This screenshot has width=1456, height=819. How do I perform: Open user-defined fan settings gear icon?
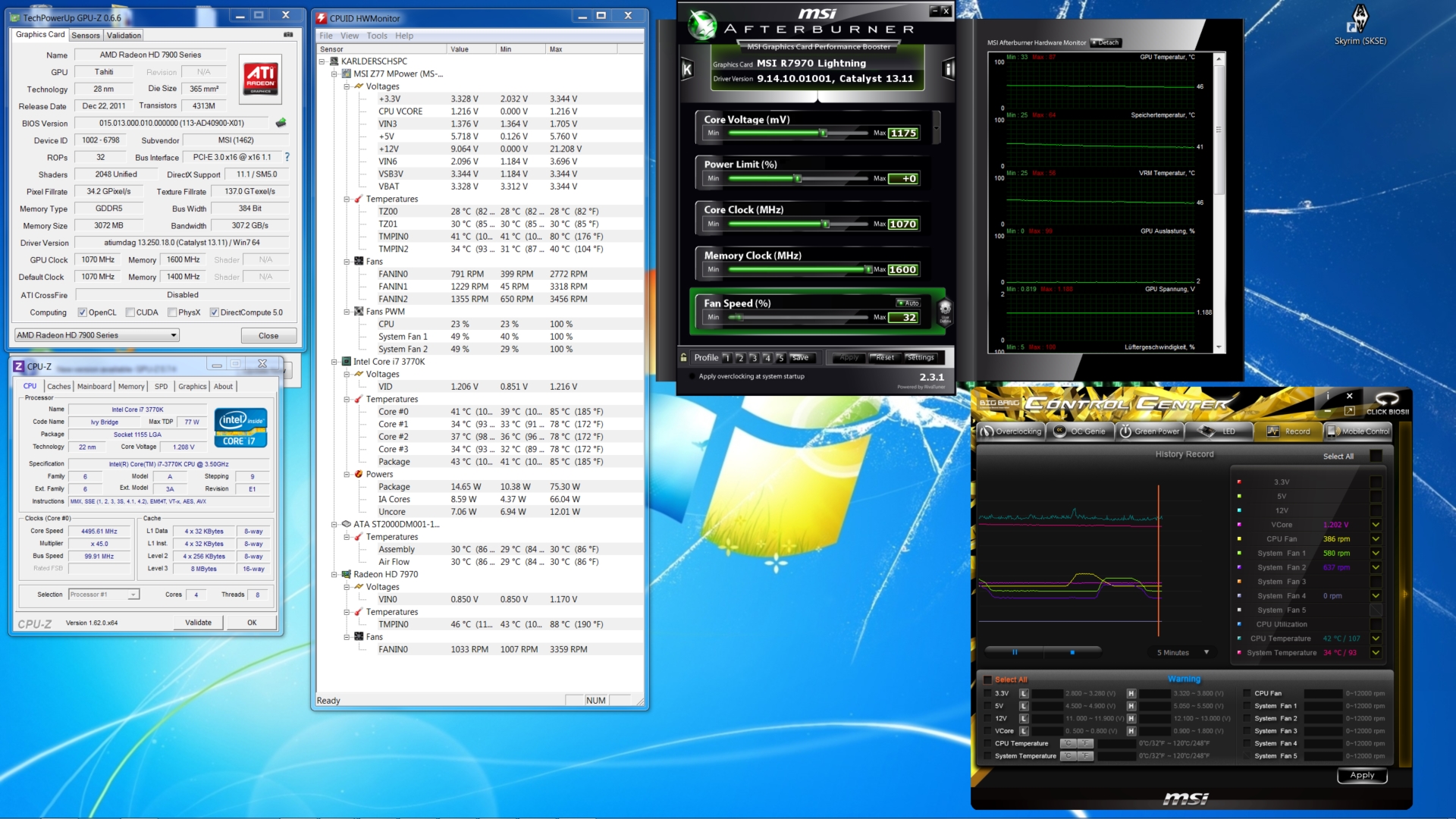(945, 310)
